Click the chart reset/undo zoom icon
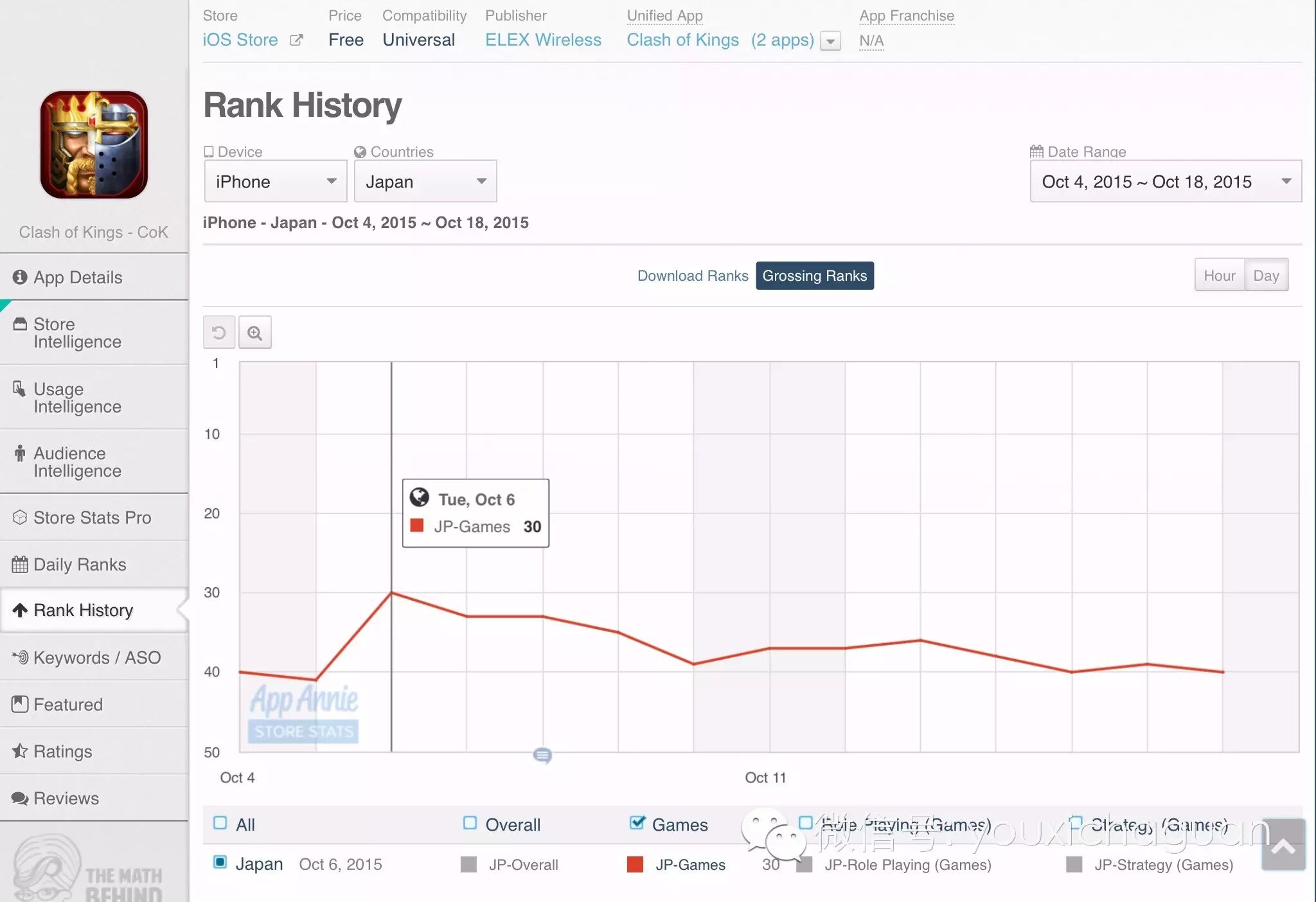This screenshot has height=902, width=1316. [x=218, y=333]
